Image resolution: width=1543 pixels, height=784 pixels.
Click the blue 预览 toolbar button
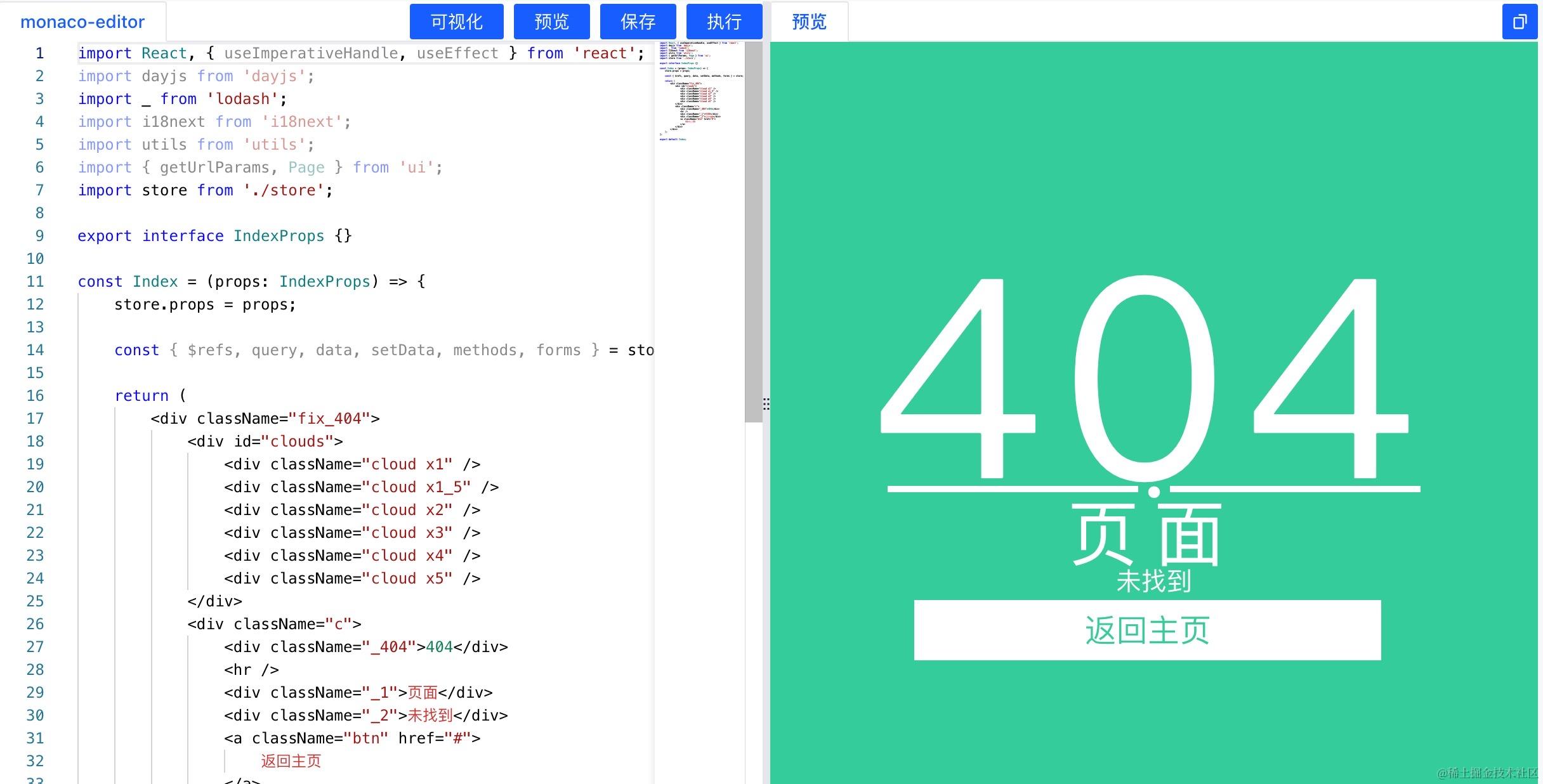[551, 22]
